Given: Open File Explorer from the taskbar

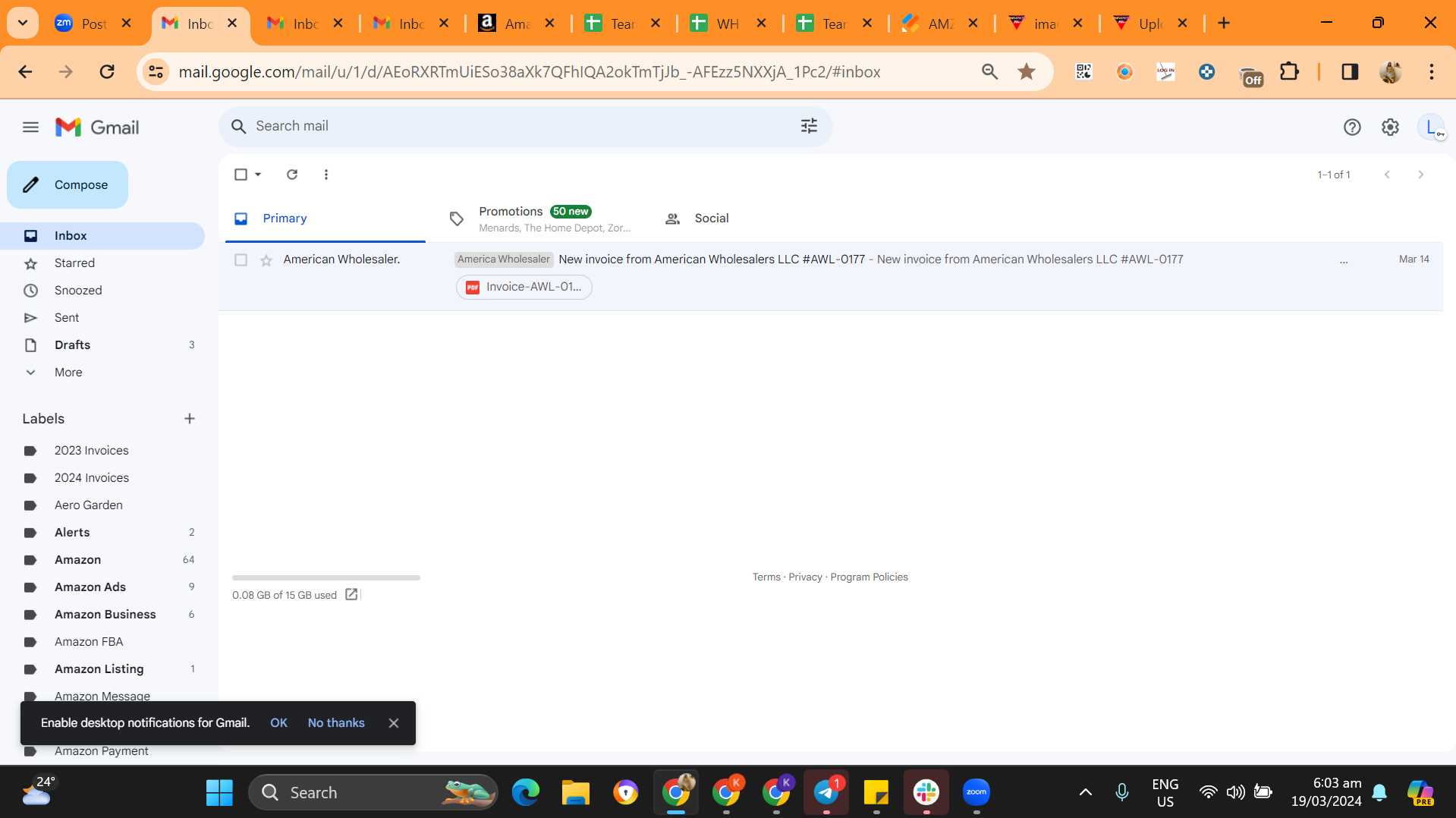Looking at the screenshot, I should tap(576, 792).
